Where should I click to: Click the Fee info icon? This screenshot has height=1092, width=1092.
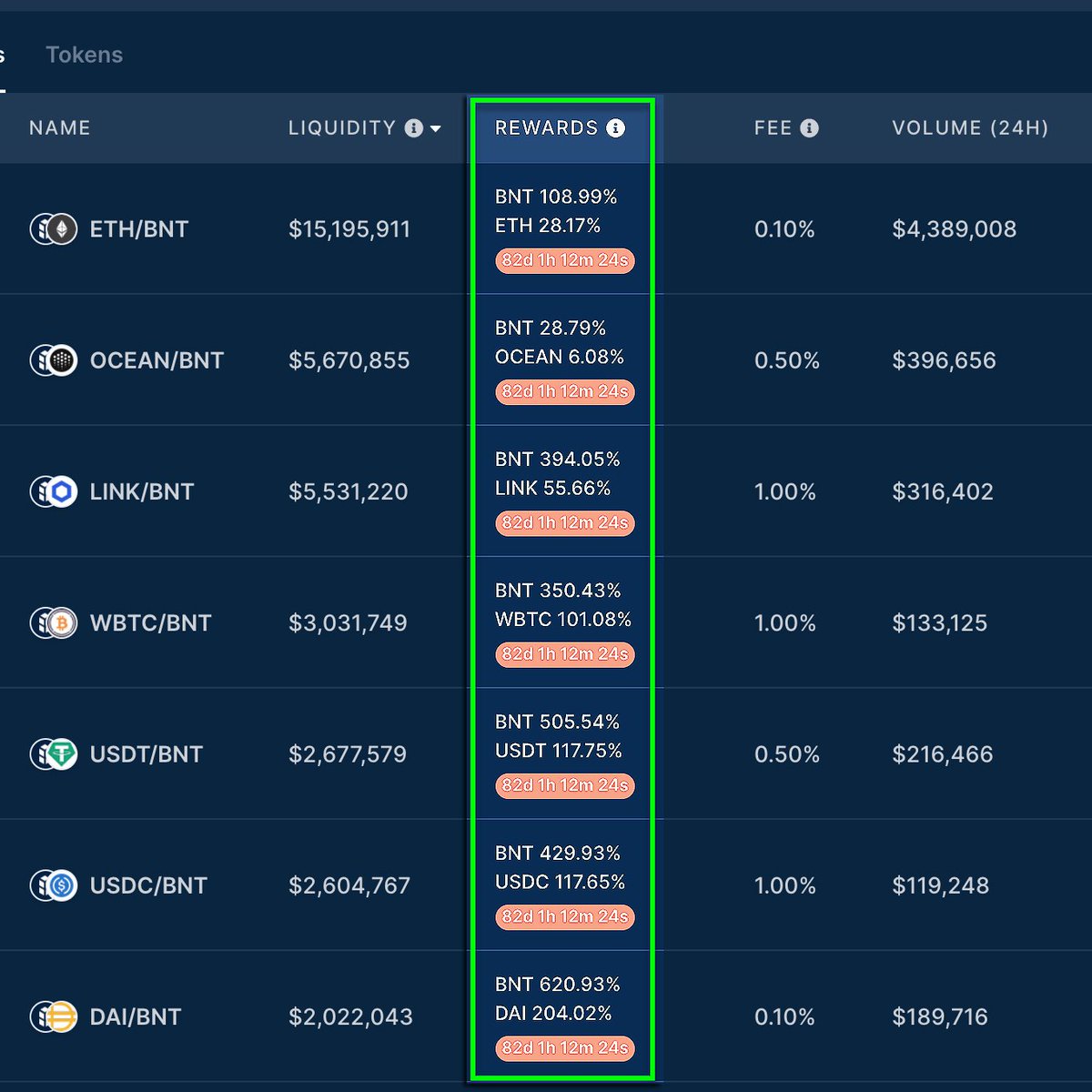809,128
